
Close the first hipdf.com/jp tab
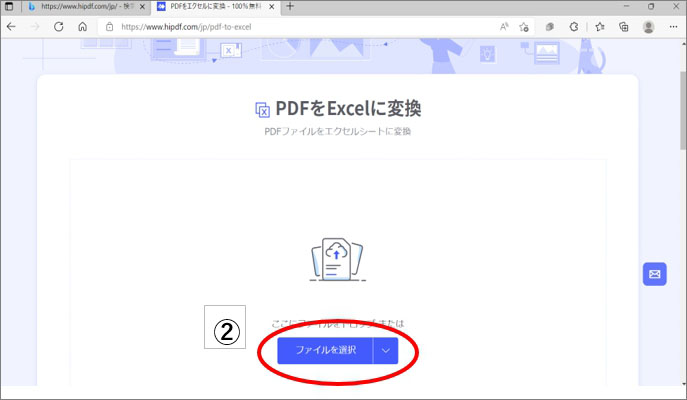point(142,7)
